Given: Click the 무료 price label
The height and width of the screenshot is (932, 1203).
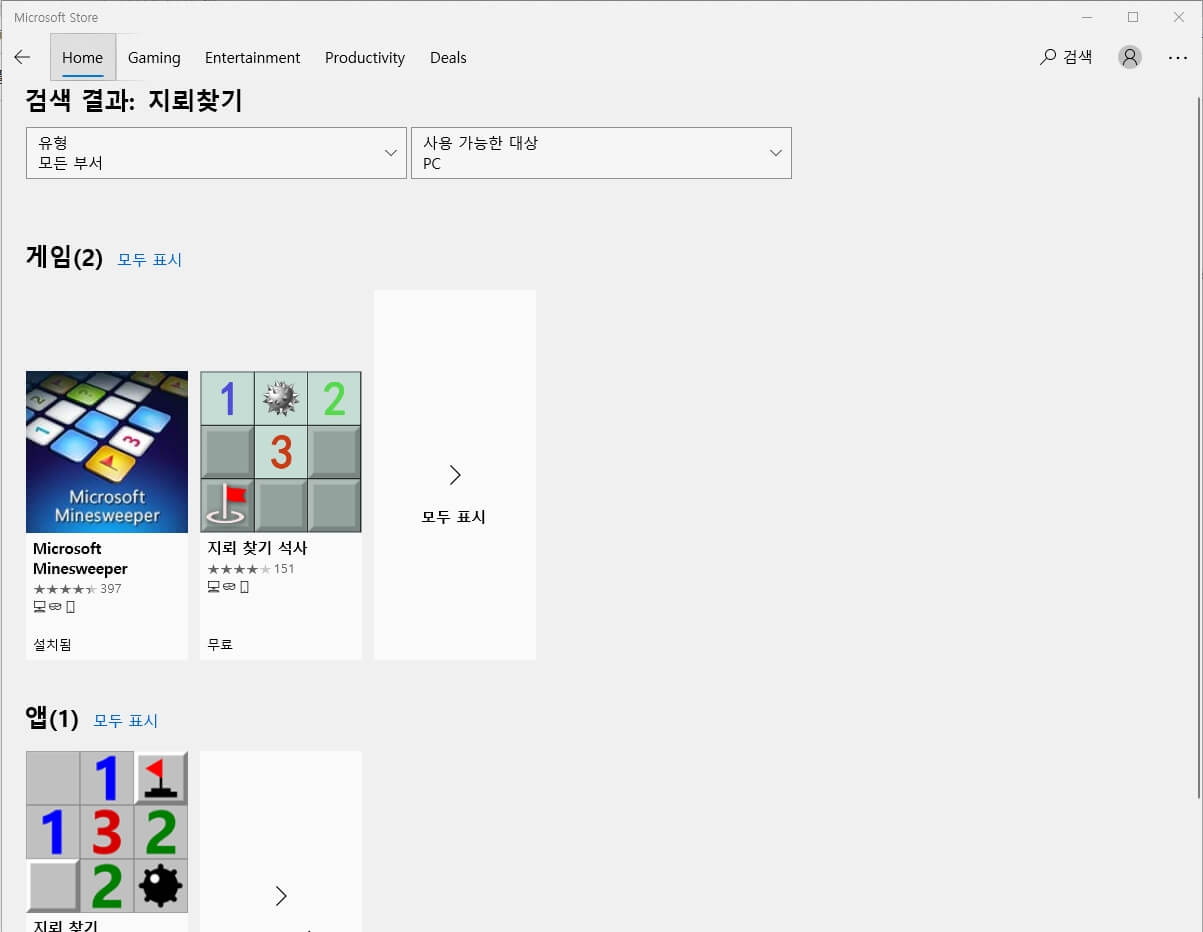Looking at the screenshot, I should pos(220,645).
